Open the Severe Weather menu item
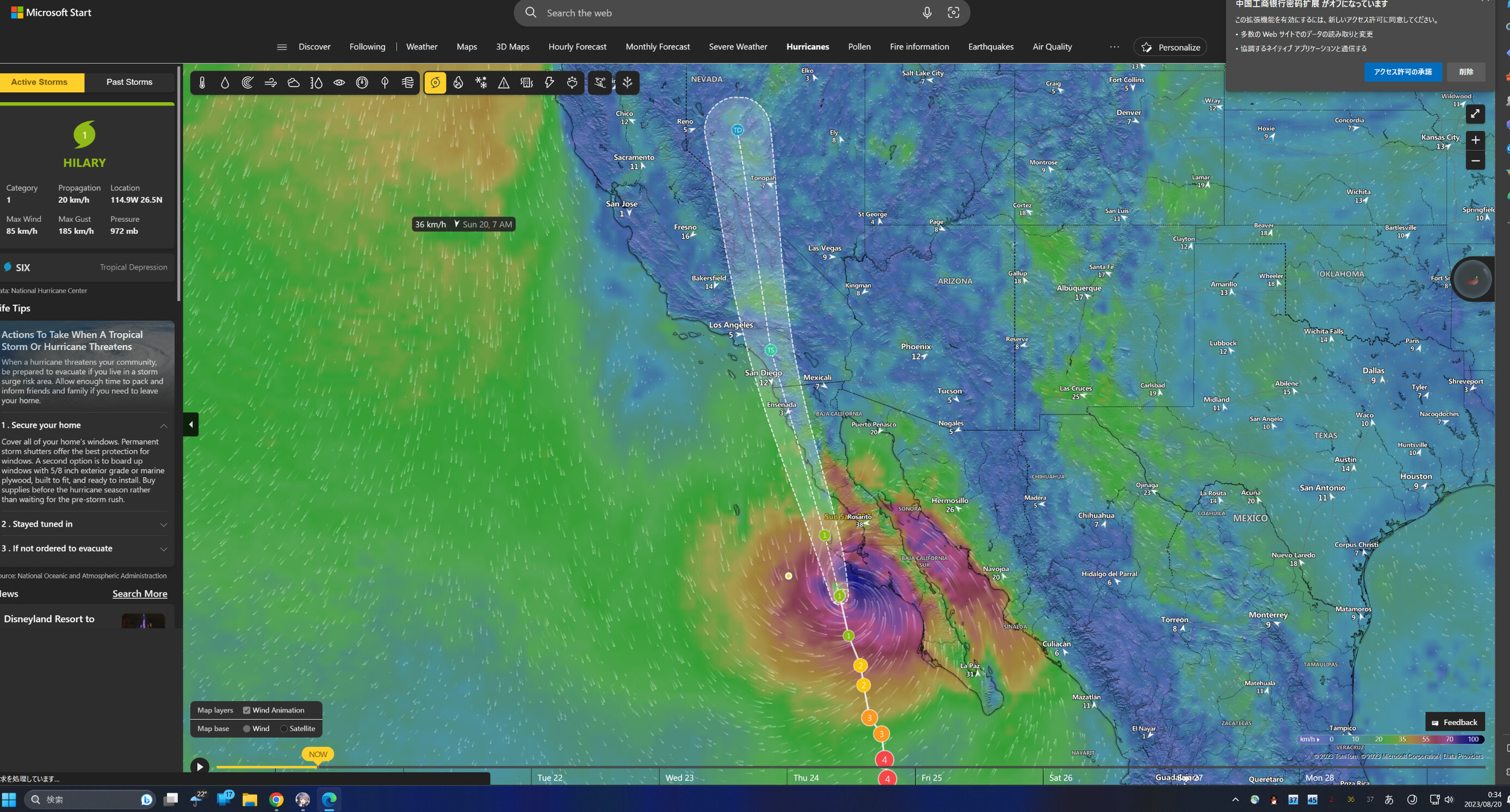1510x812 pixels. [x=738, y=47]
